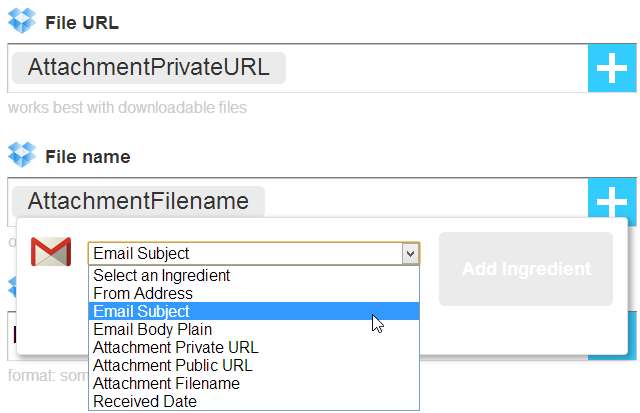Screen dimensions: 640x413
Task: Click the Add Ingredient button
Action: [526, 269]
